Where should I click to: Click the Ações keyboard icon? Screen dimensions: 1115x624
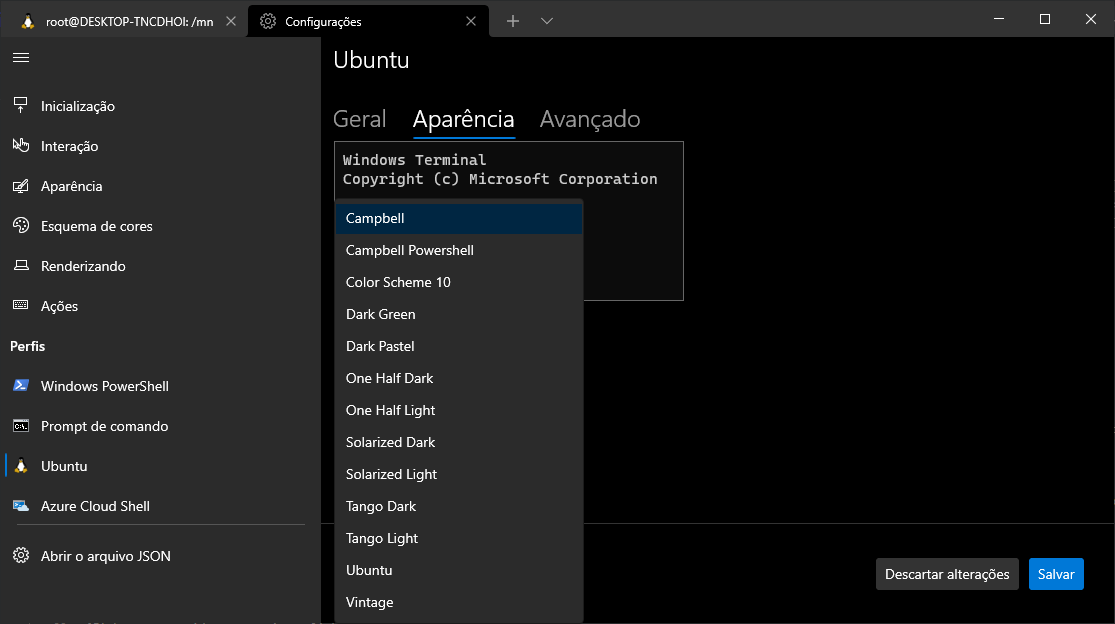(x=21, y=305)
